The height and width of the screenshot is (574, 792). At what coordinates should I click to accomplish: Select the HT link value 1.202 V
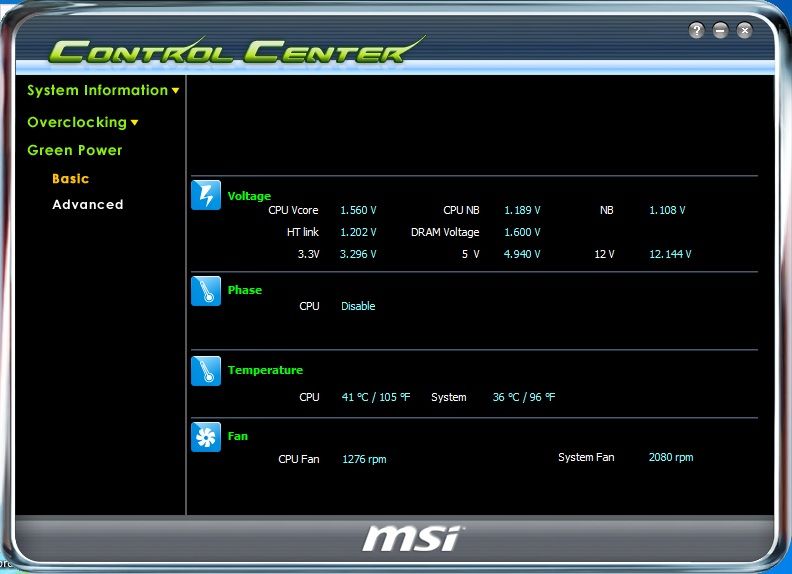(358, 232)
